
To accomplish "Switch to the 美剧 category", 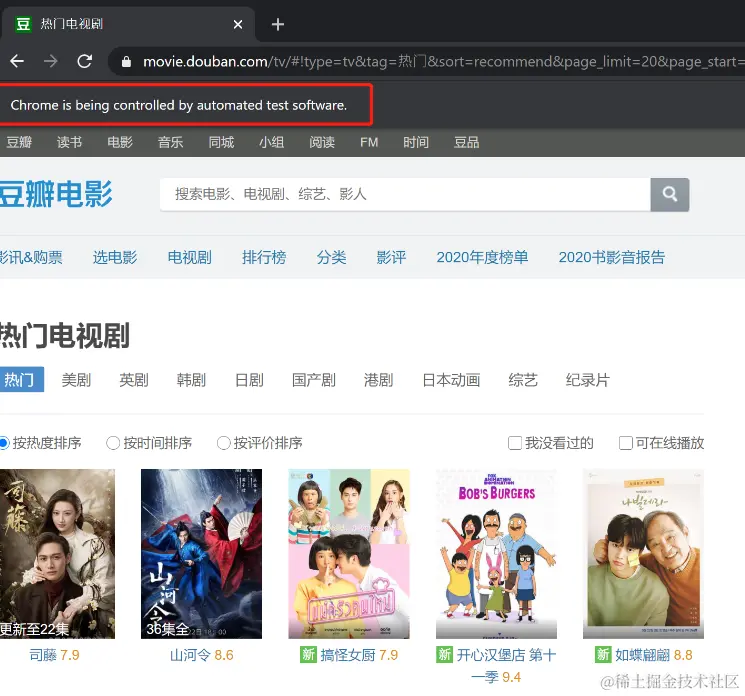I will [x=76, y=380].
